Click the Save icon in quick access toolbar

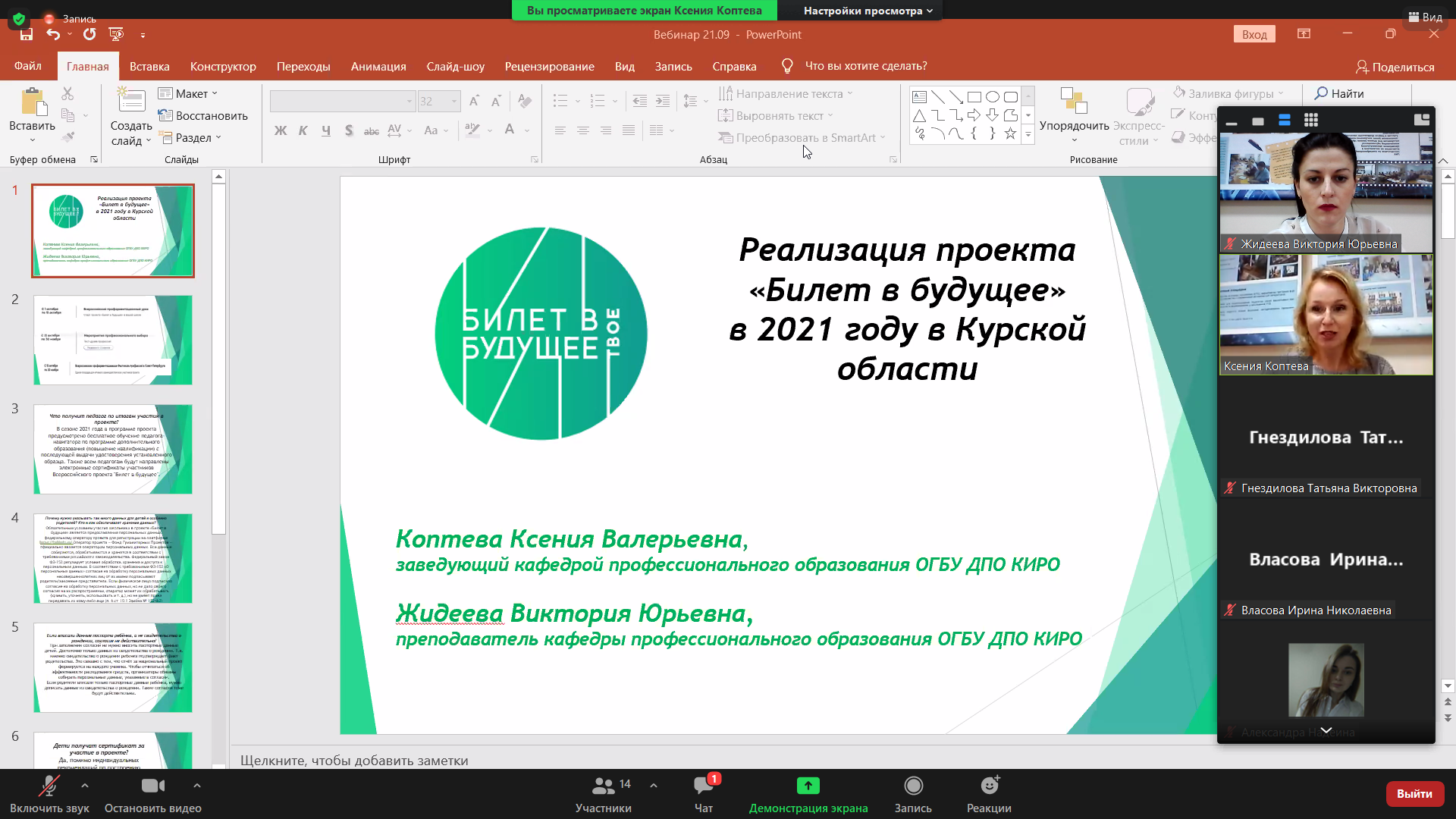pos(27,35)
